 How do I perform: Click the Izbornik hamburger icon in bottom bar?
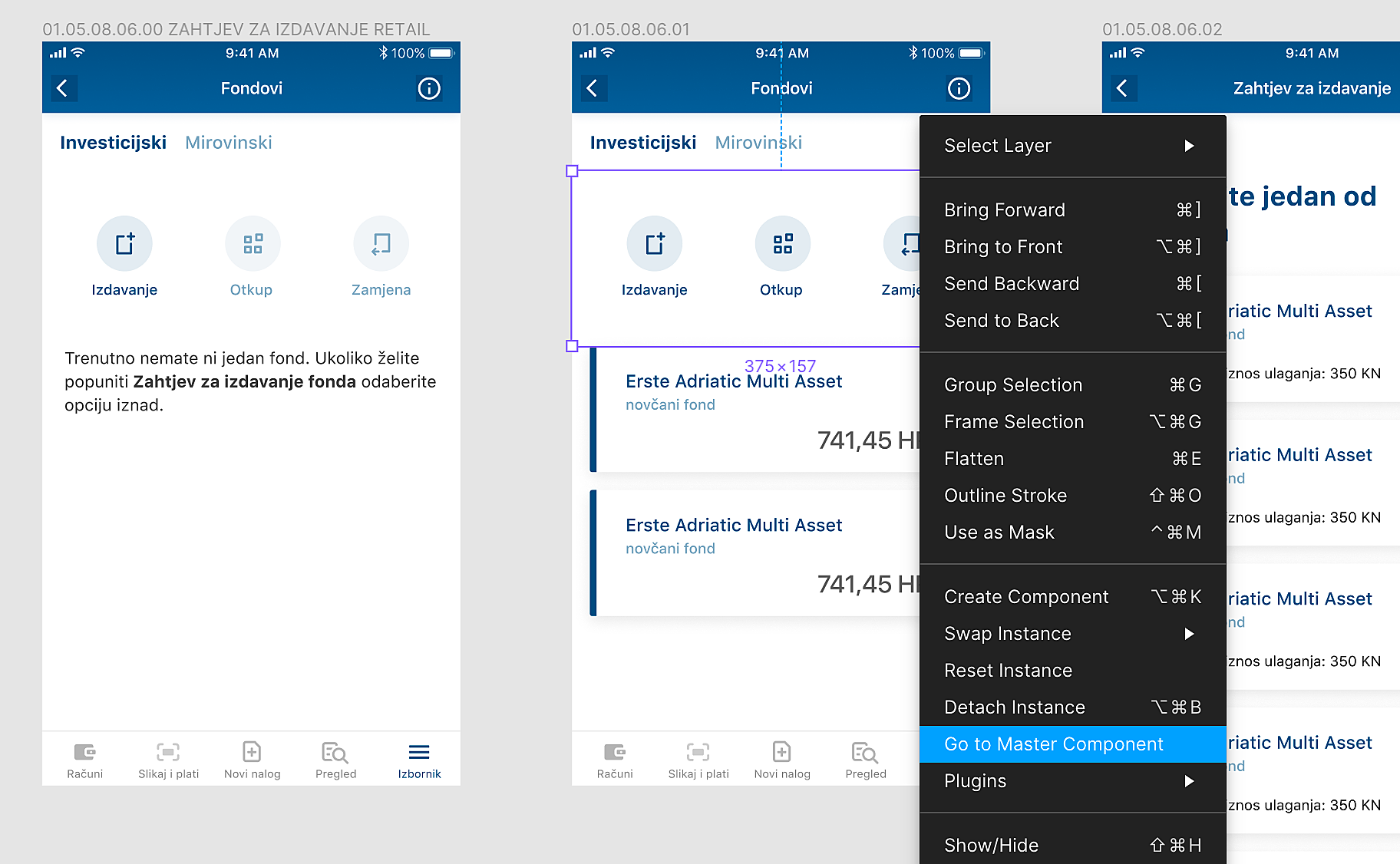coord(419,752)
